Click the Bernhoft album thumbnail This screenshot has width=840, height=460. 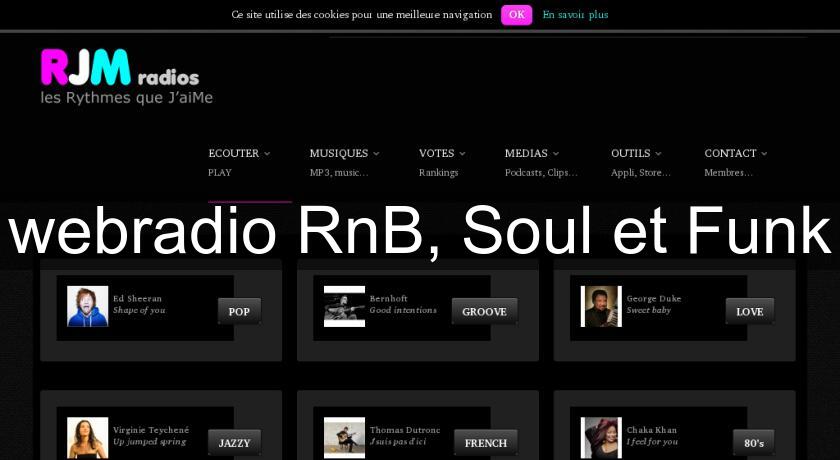point(344,306)
